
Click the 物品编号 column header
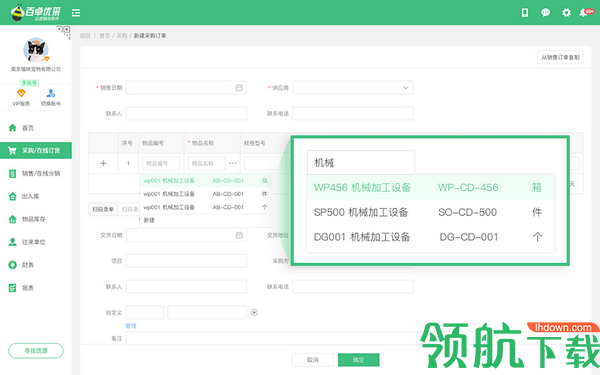(x=153, y=143)
